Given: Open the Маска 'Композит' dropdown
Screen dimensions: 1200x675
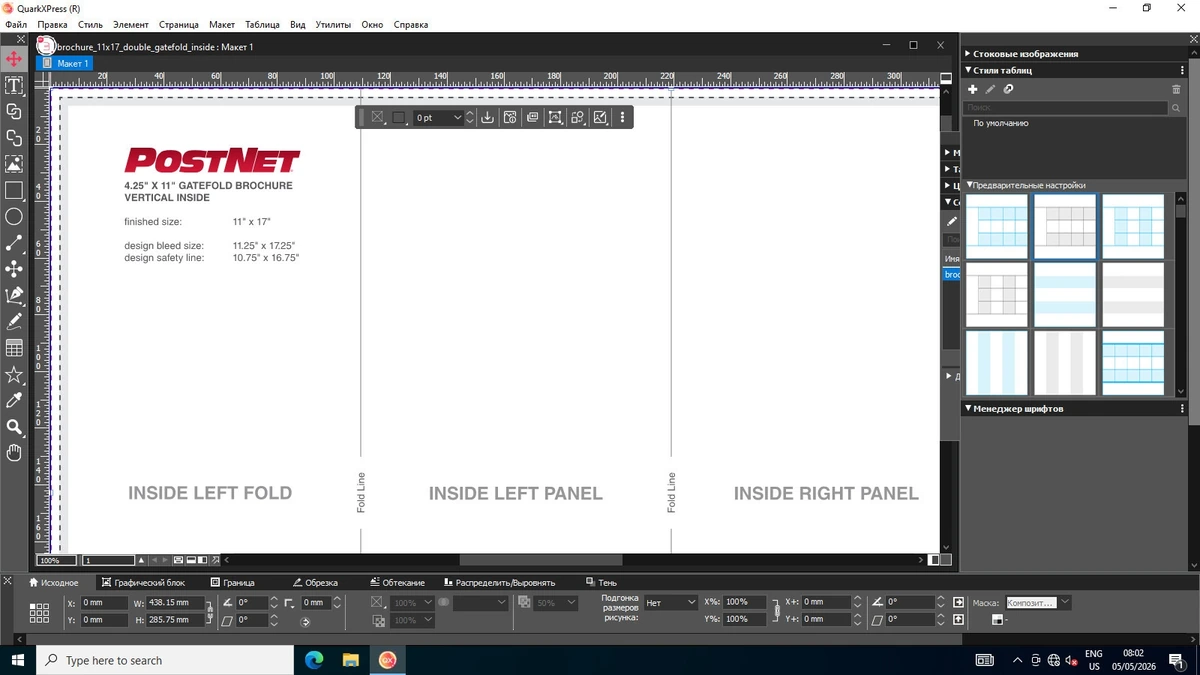Looking at the screenshot, I should [1064, 602].
